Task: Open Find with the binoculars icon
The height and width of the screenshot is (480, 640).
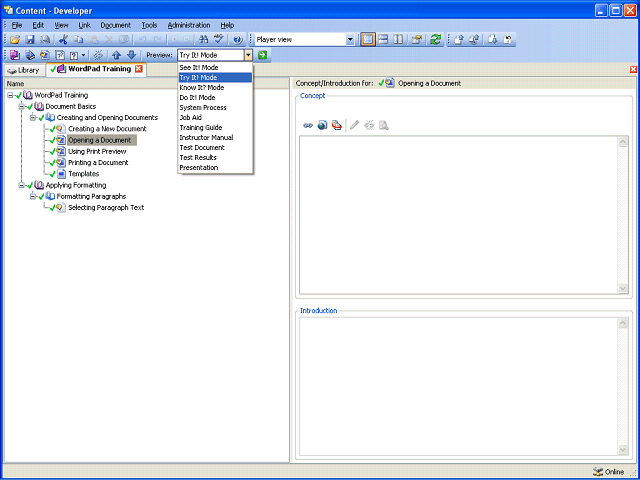Action: pos(203,40)
